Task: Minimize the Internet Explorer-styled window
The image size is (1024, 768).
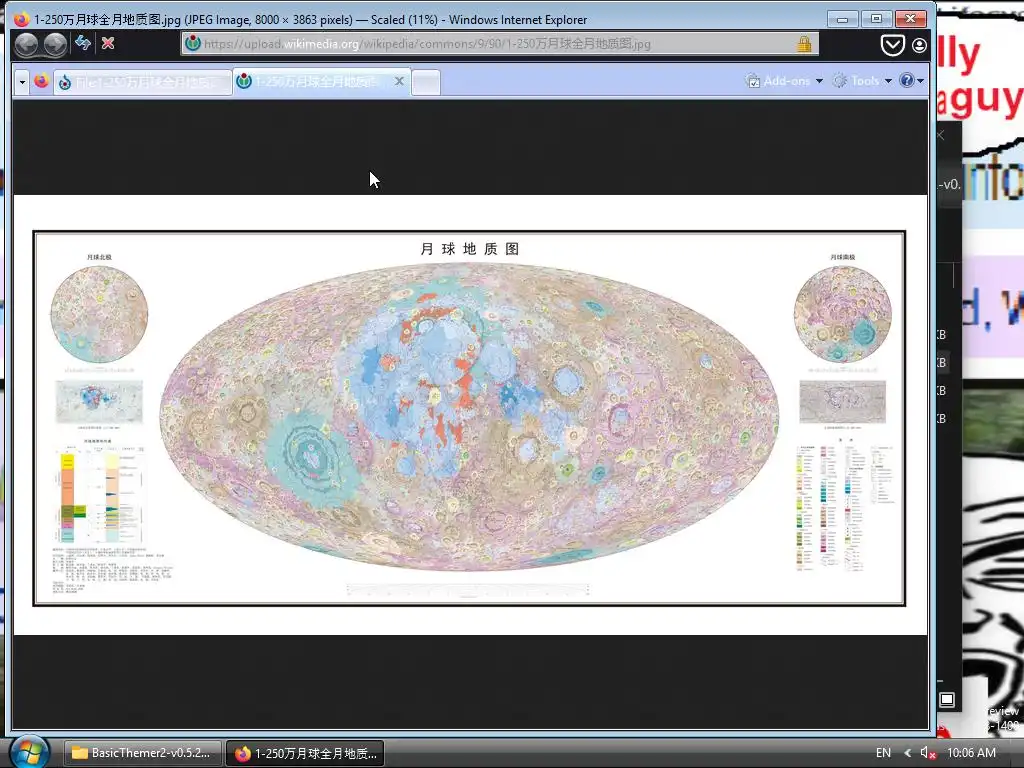Action: pos(842,19)
